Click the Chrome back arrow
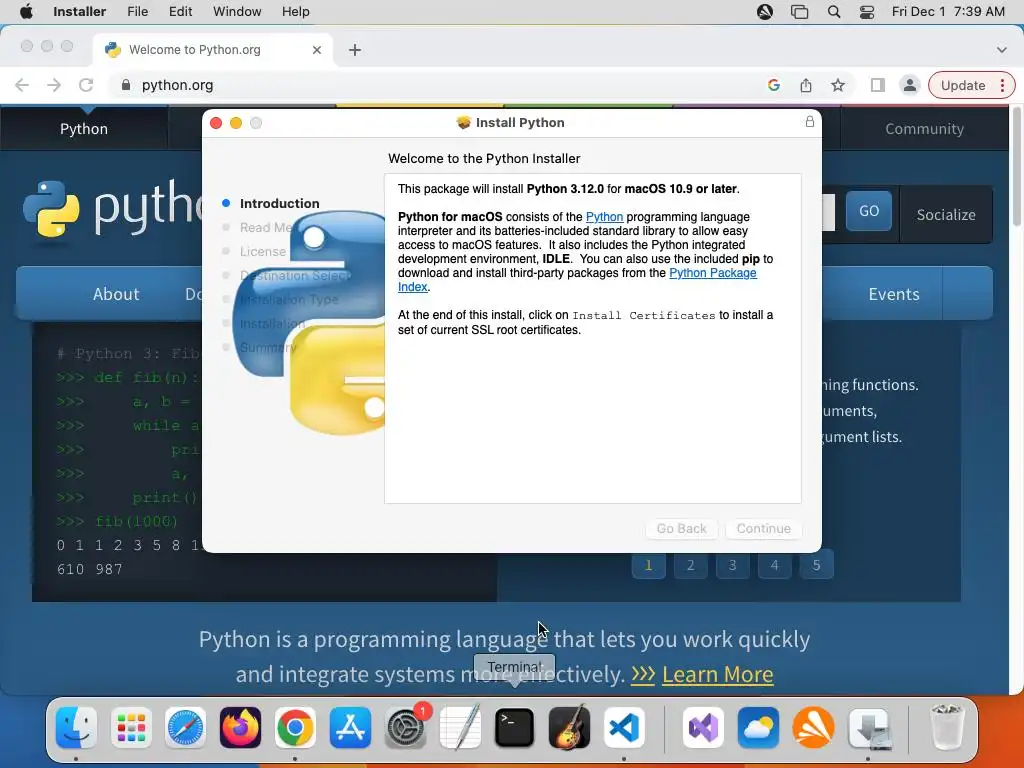 coord(22,85)
